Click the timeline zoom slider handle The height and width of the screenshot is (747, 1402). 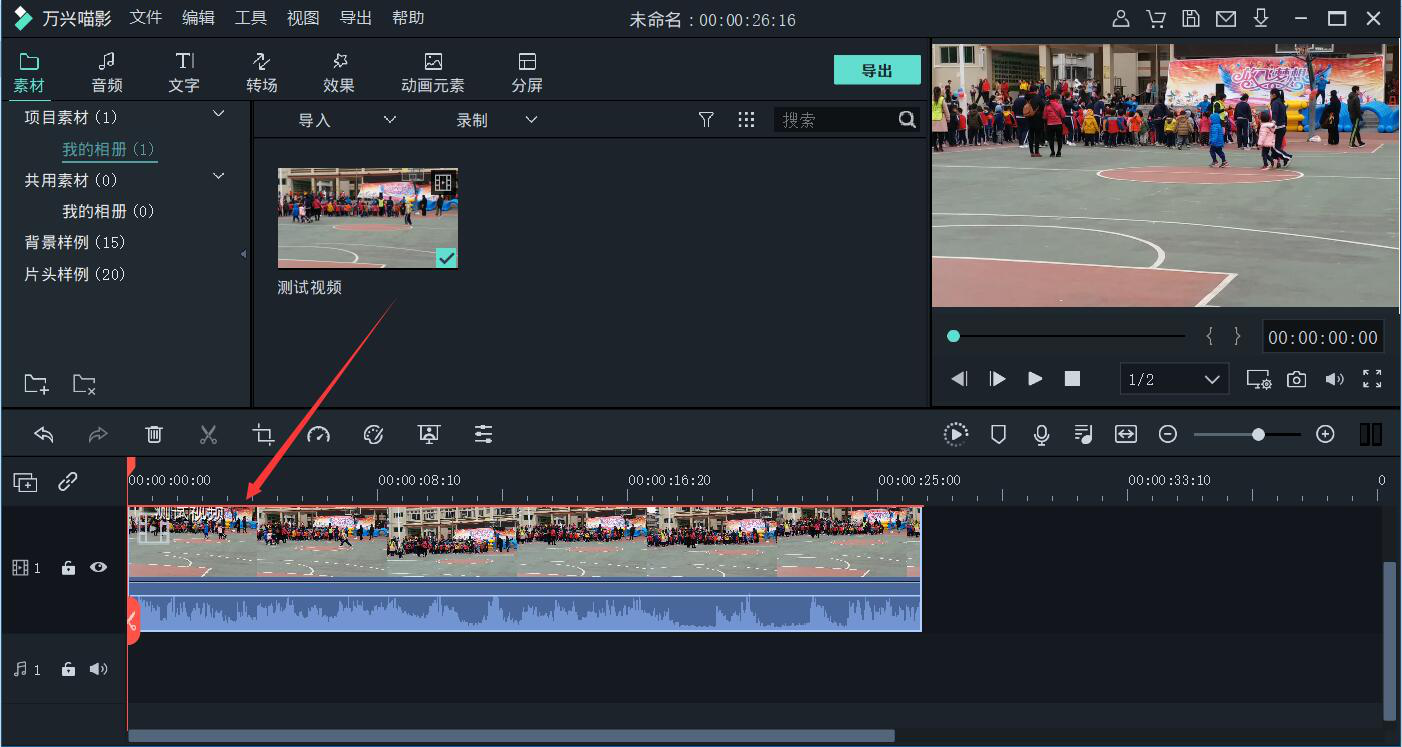1258,434
